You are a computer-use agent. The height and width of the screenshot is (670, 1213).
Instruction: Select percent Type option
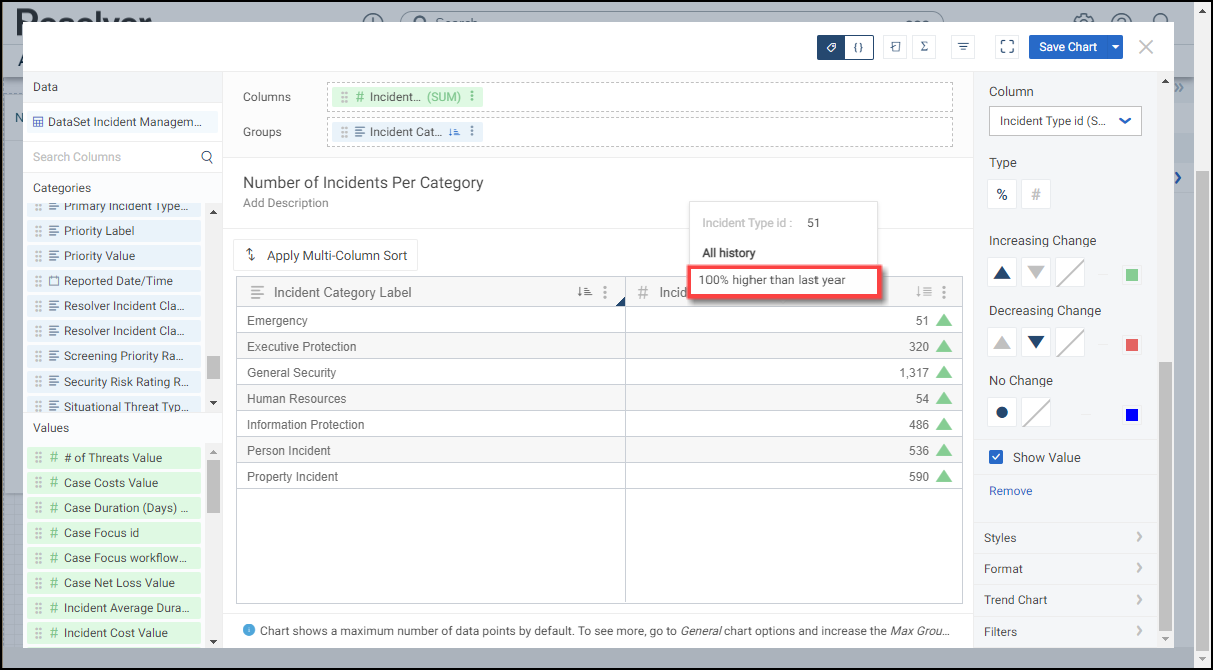(x=1002, y=195)
